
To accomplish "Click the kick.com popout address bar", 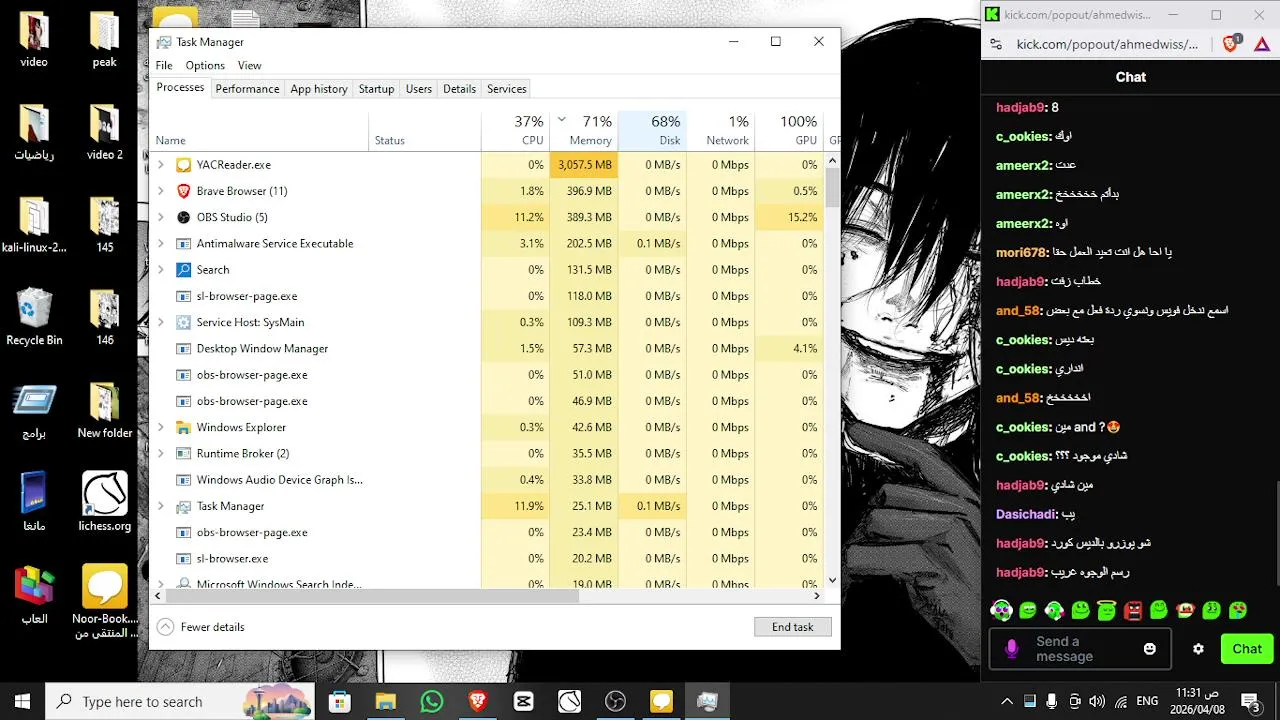I will [1107, 44].
